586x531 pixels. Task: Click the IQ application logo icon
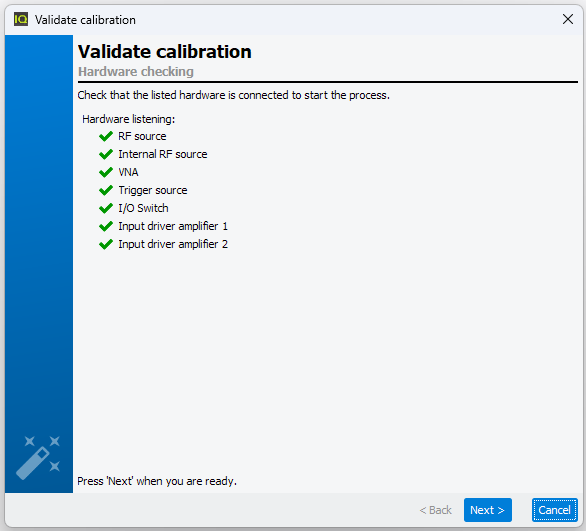pyautogui.click(x=21, y=19)
